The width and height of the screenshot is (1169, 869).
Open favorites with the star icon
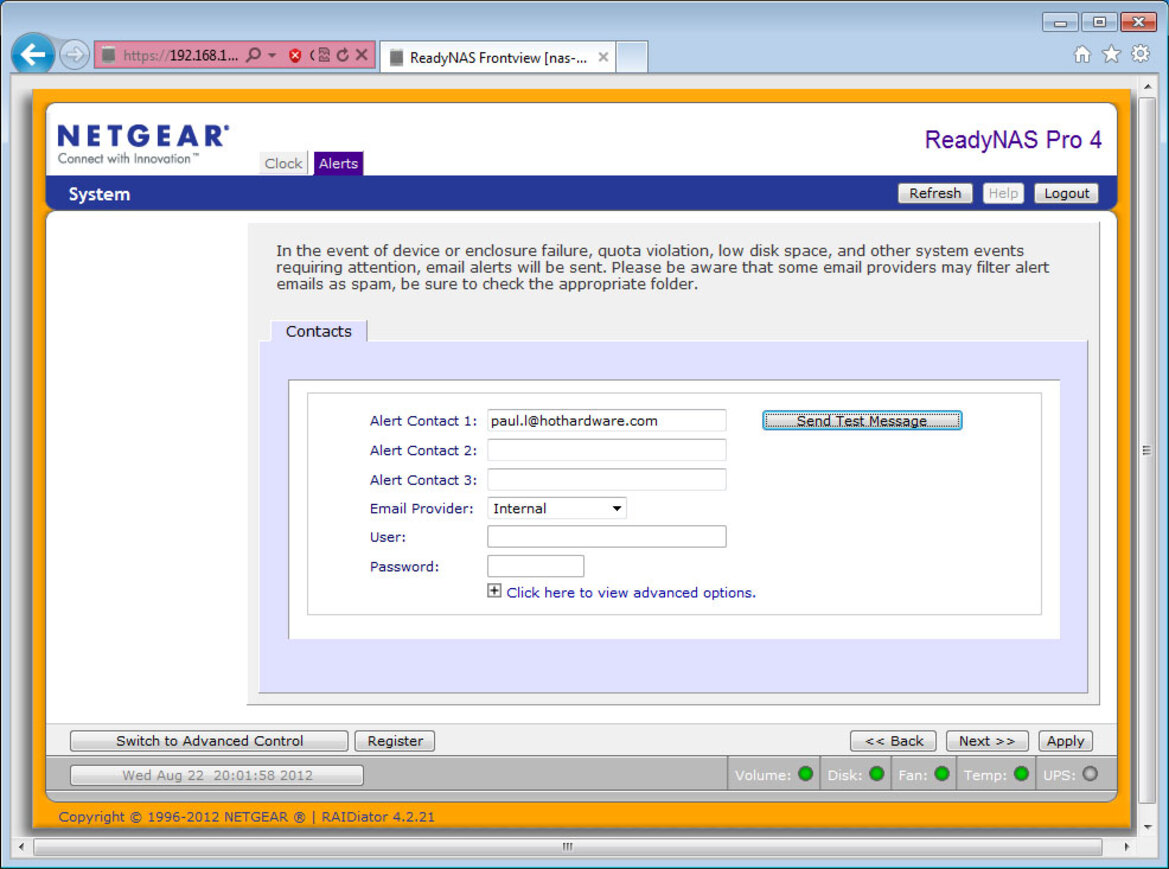(1111, 54)
